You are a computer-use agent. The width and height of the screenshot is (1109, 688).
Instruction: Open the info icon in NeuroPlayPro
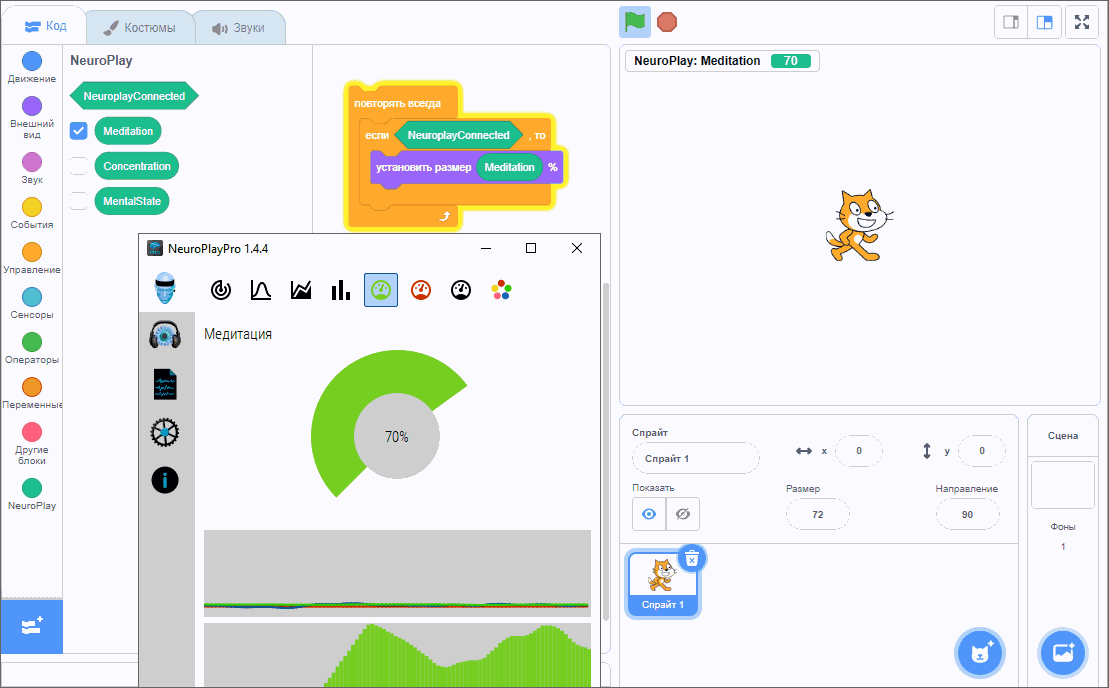click(165, 480)
